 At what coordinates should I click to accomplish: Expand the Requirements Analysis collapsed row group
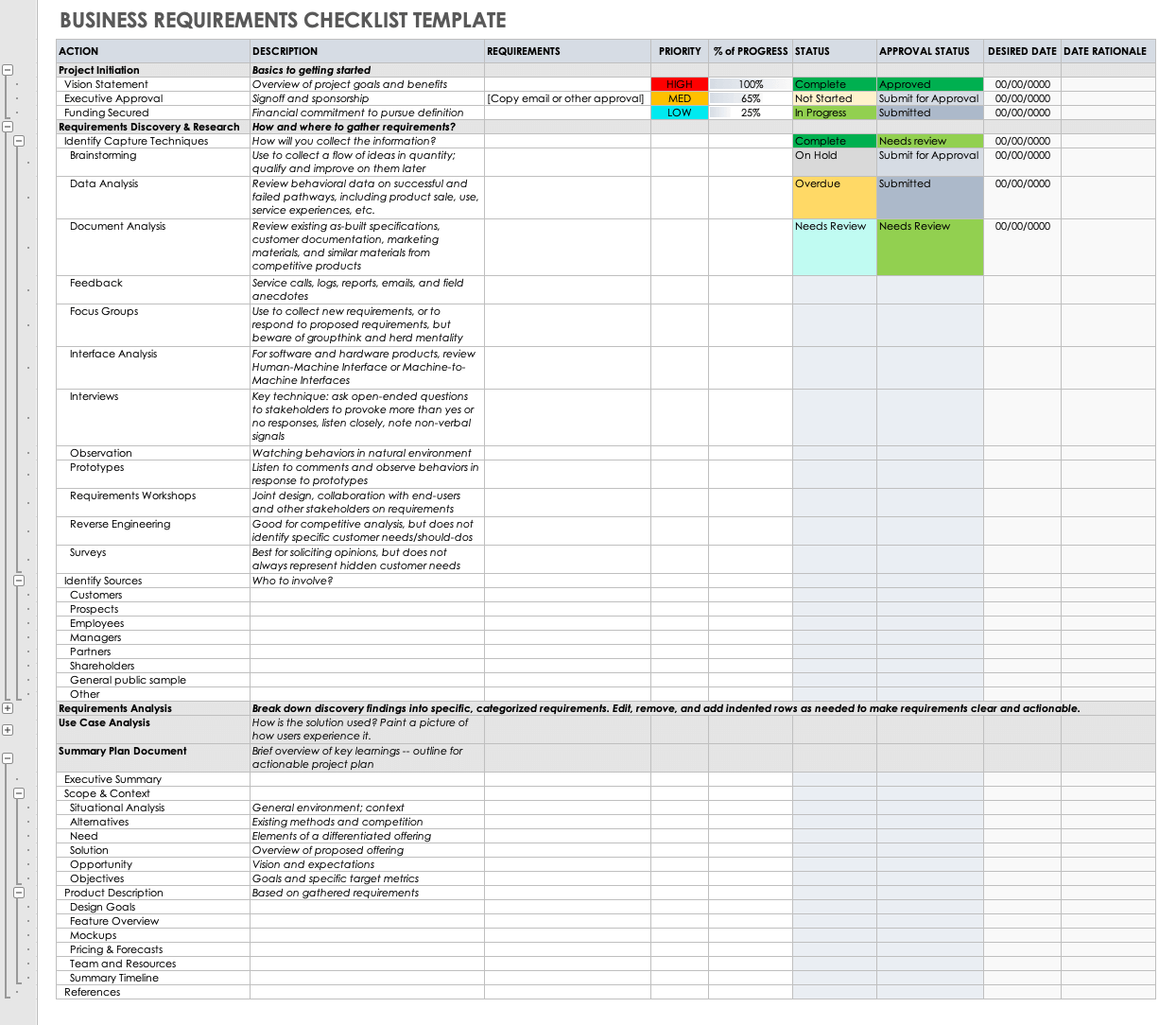(x=8, y=707)
